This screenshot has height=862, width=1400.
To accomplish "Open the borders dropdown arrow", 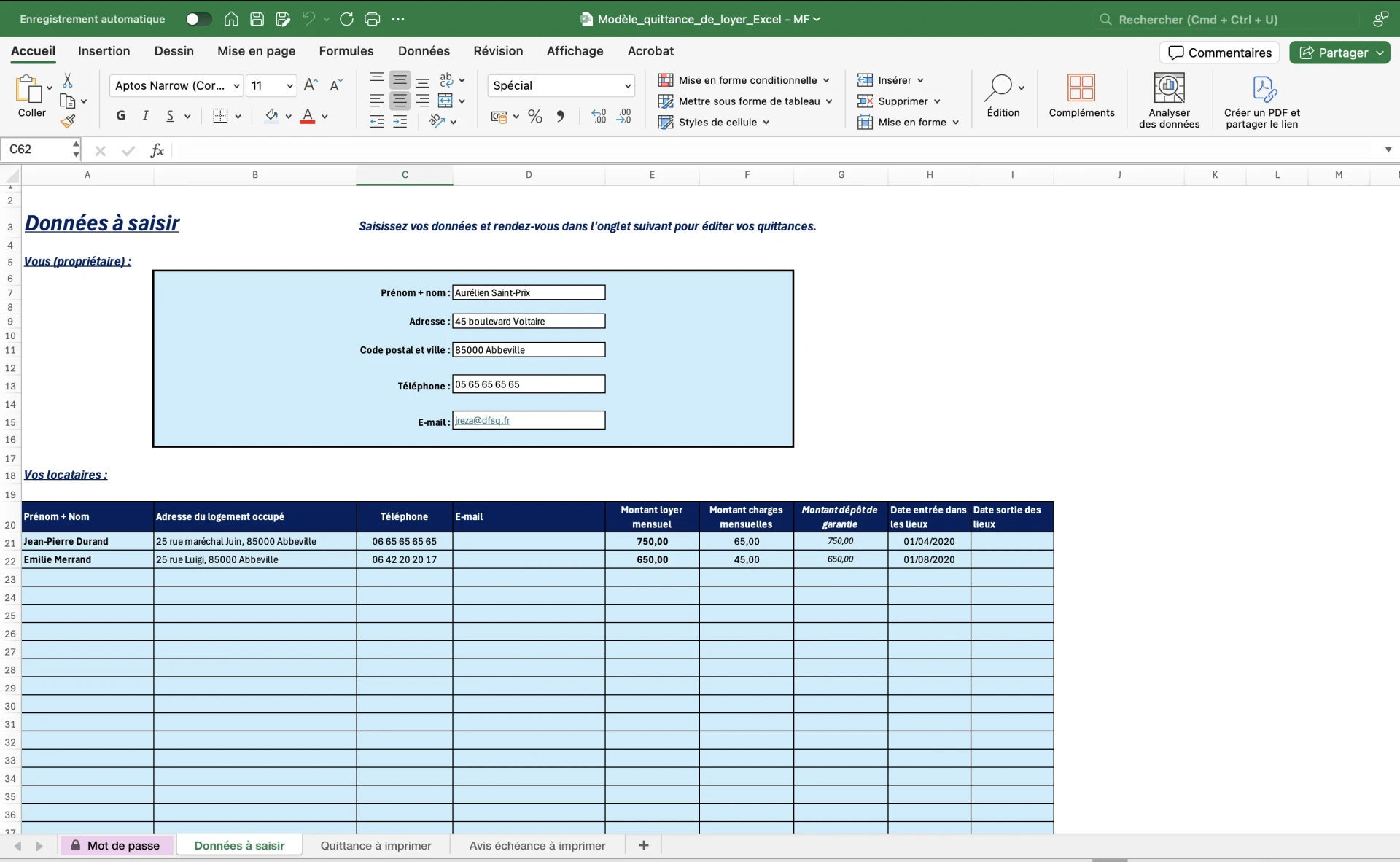I will click(238, 117).
